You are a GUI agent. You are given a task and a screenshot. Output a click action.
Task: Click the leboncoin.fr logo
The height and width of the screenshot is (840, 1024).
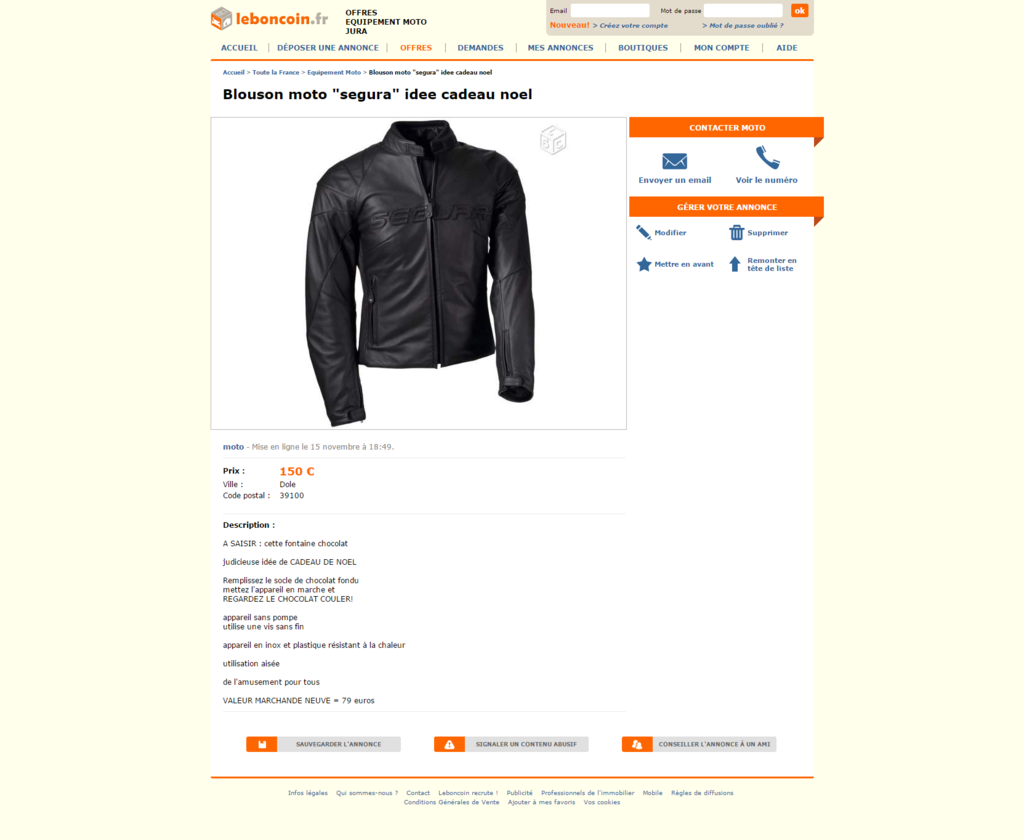click(269, 18)
